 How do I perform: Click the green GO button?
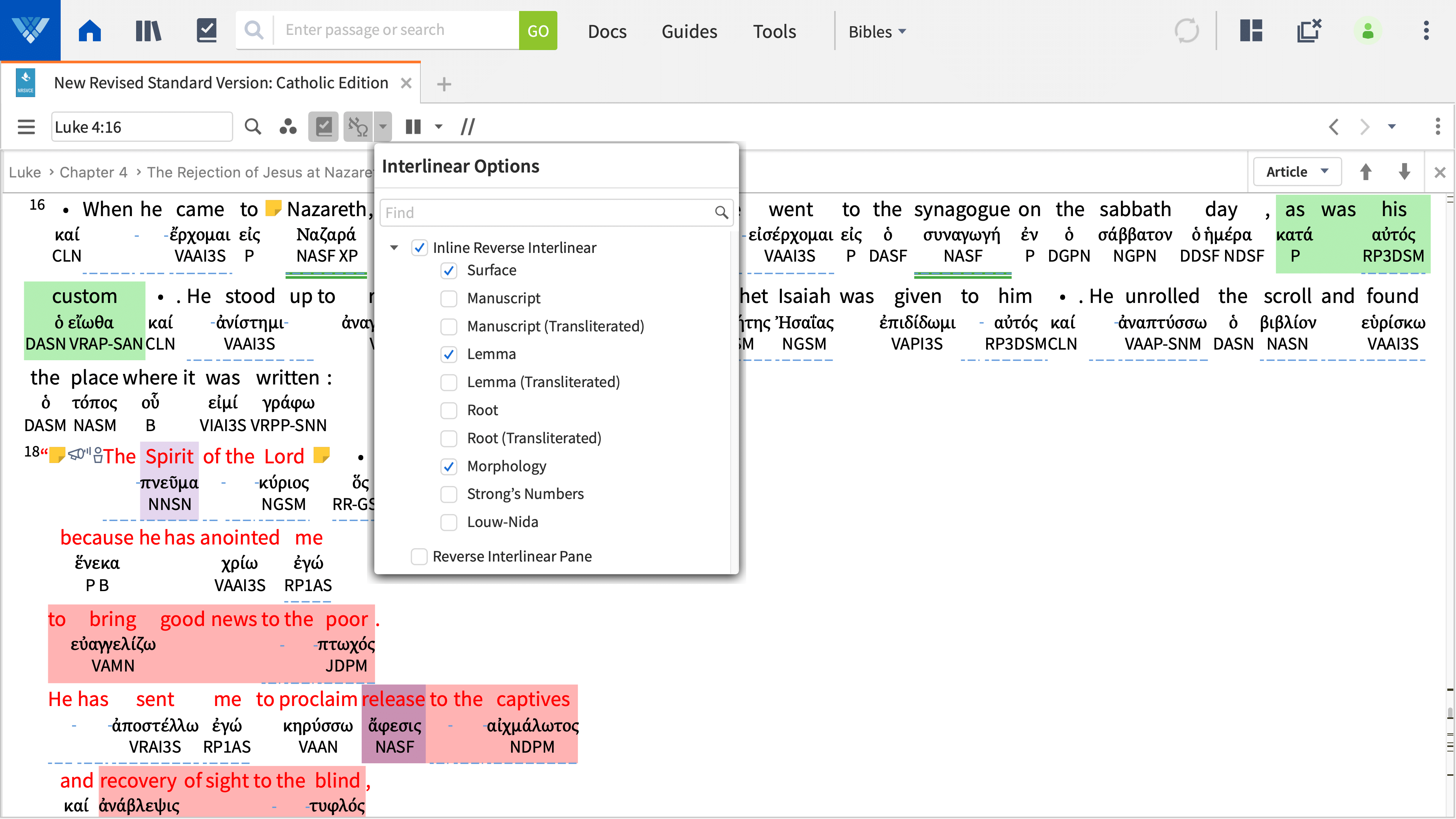click(538, 30)
